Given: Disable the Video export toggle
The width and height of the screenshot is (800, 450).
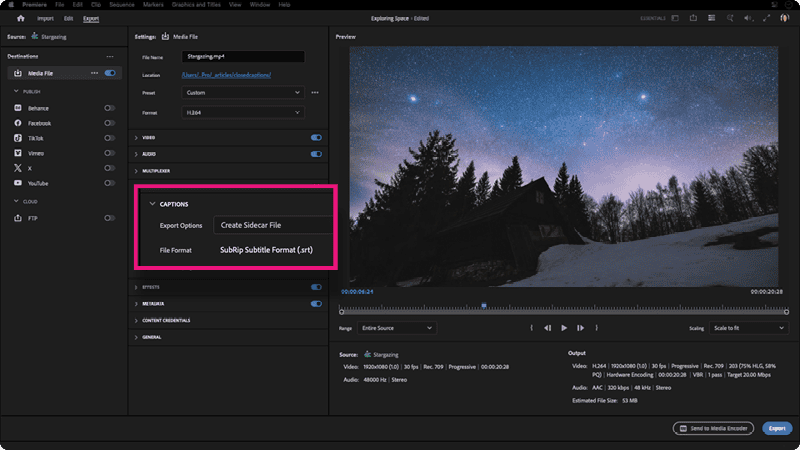Looking at the screenshot, I should click(316, 138).
